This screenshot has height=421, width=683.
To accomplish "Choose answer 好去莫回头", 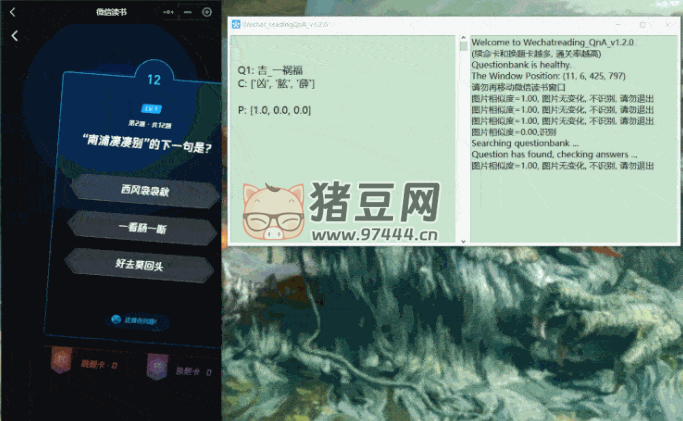I will [x=139, y=264].
